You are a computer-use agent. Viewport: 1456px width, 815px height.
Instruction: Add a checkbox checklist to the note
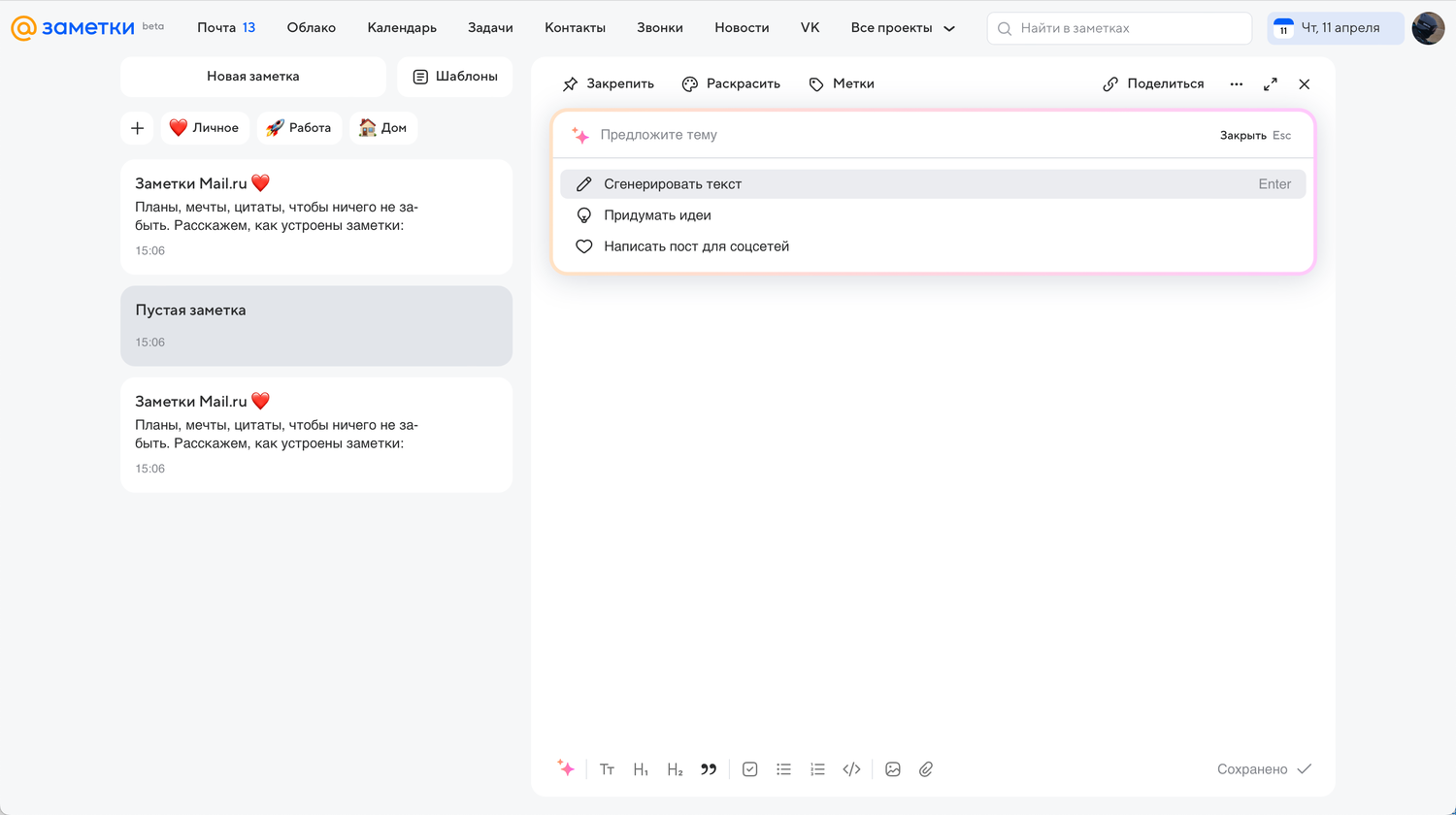pos(750,769)
